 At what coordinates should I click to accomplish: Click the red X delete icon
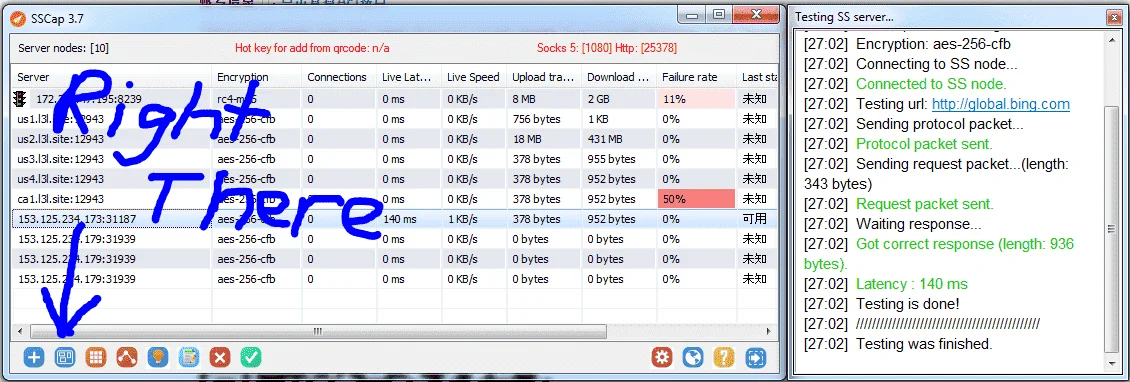pos(220,356)
